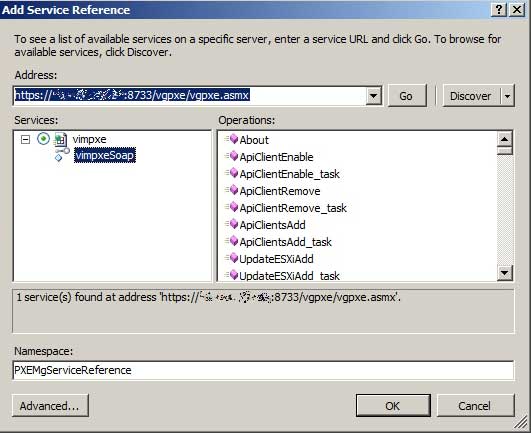Click the icon beside ApiClientRemove
The width and height of the screenshot is (531, 433).
(232, 190)
